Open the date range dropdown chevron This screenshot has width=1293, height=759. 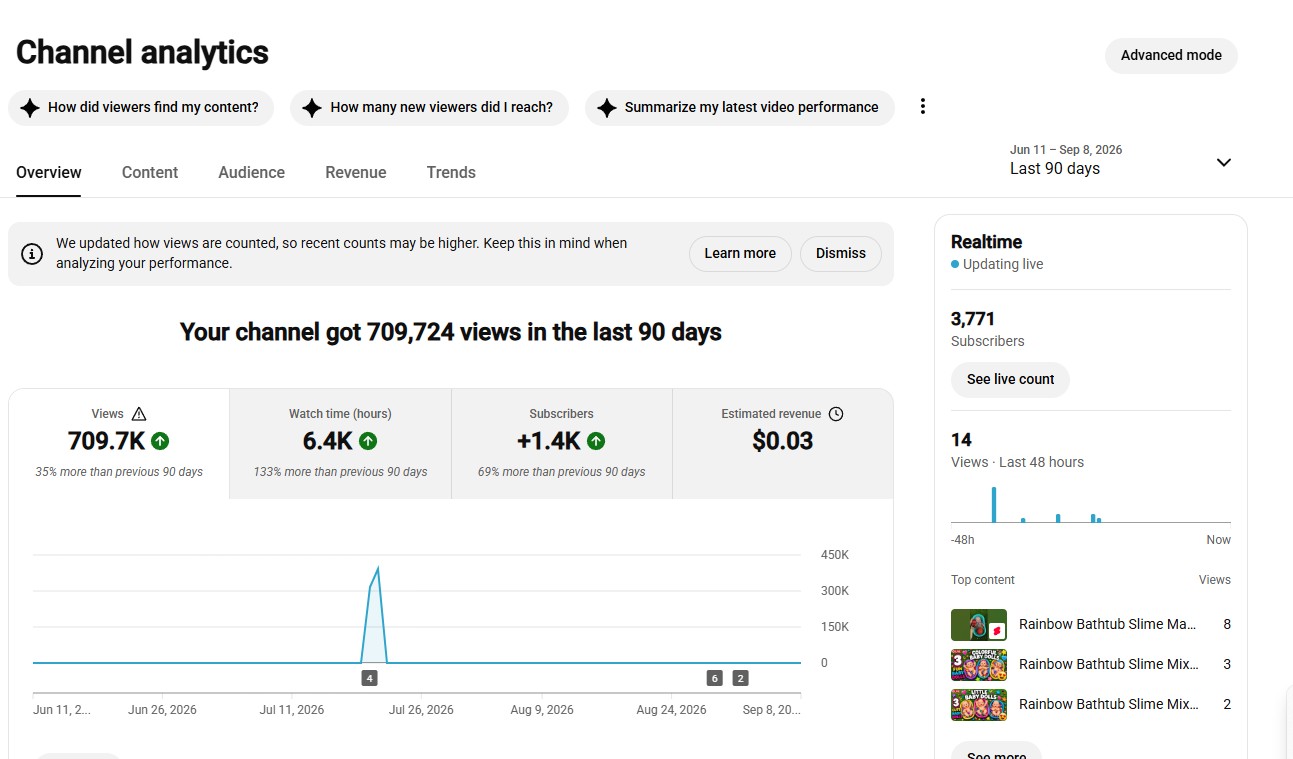pyautogui.click(x=1223, y=162)
